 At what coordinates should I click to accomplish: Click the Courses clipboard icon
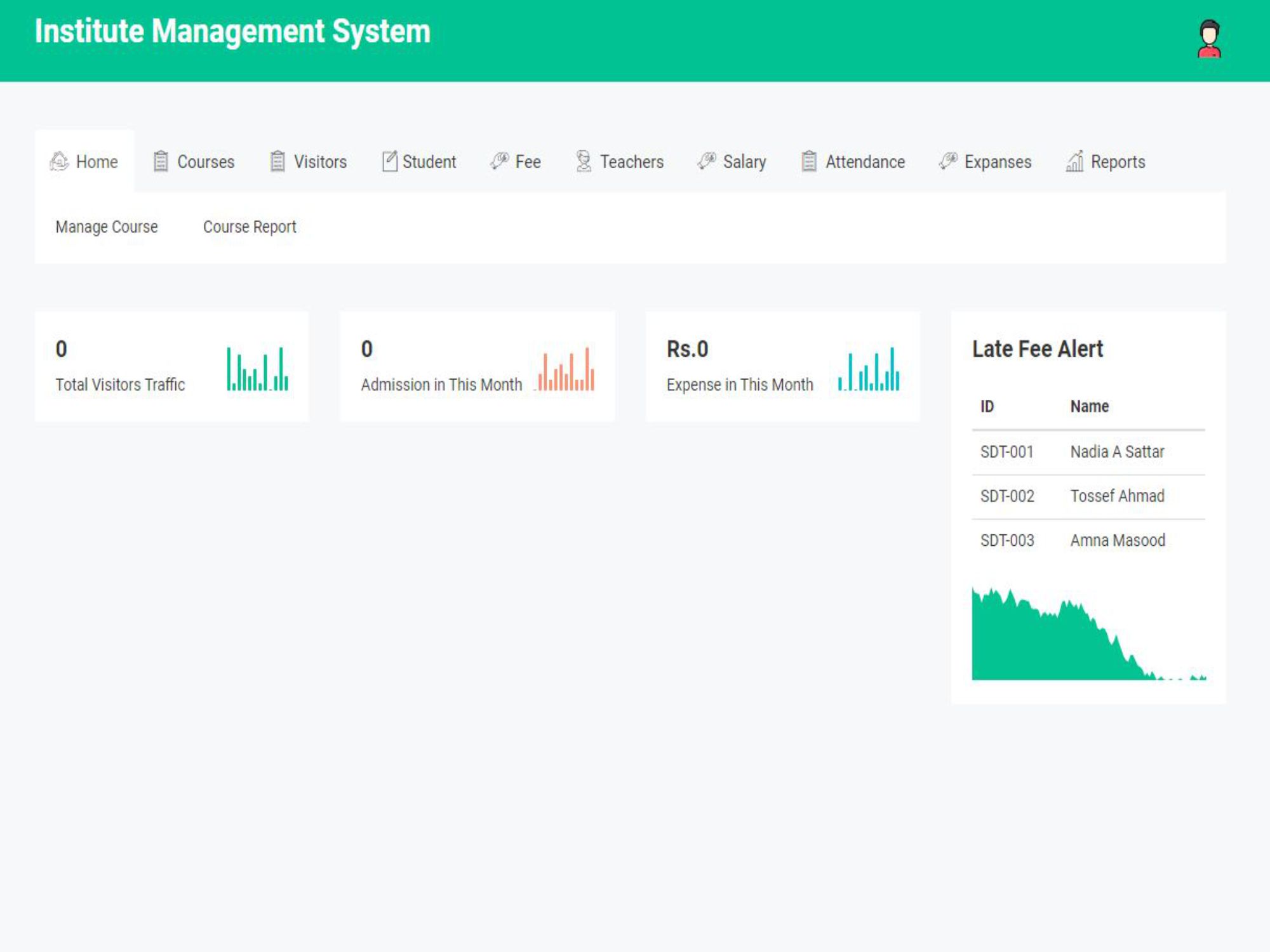coord(161,162)
